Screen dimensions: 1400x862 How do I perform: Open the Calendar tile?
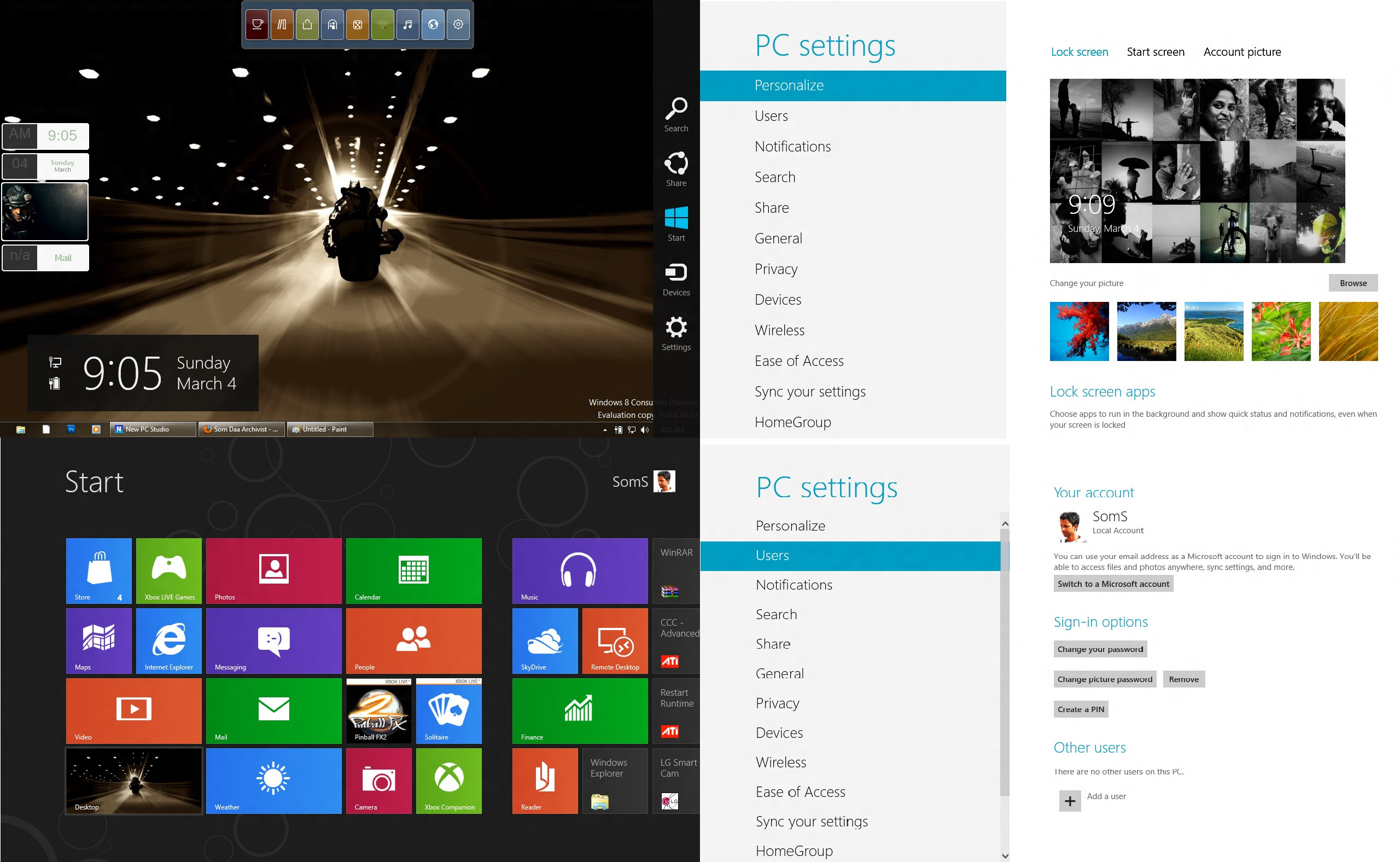[414, 570]
